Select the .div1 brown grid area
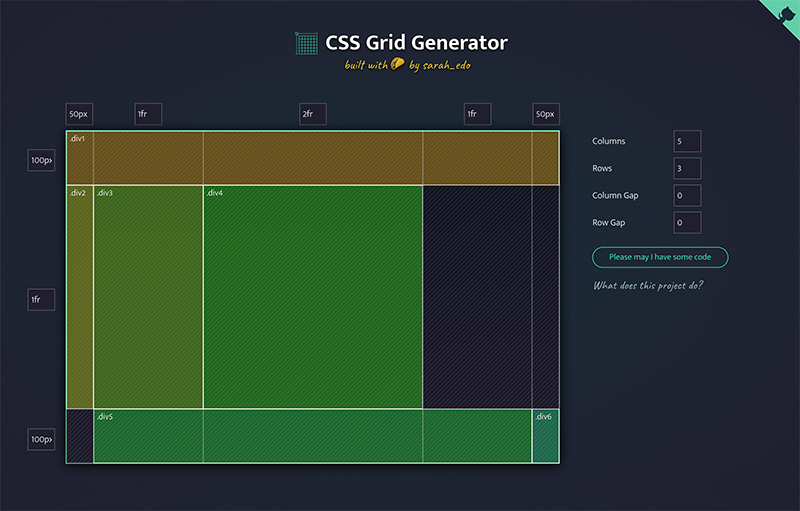This screenshot has height=511, width=800. coord(312,158)
